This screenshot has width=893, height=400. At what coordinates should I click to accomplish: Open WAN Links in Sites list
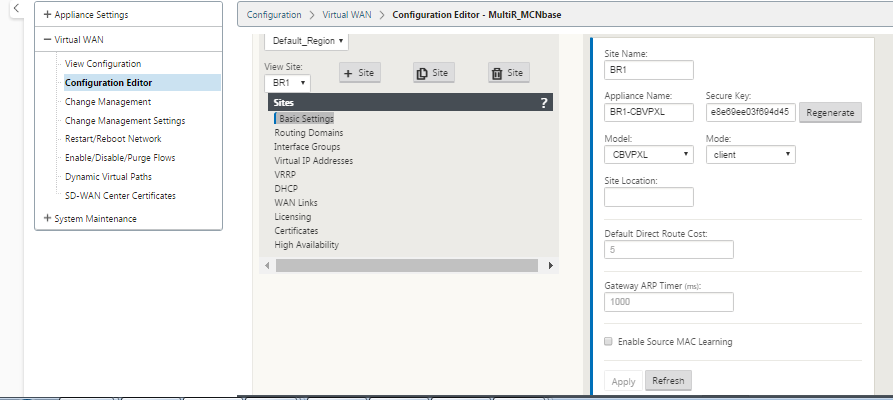(296, 202)
